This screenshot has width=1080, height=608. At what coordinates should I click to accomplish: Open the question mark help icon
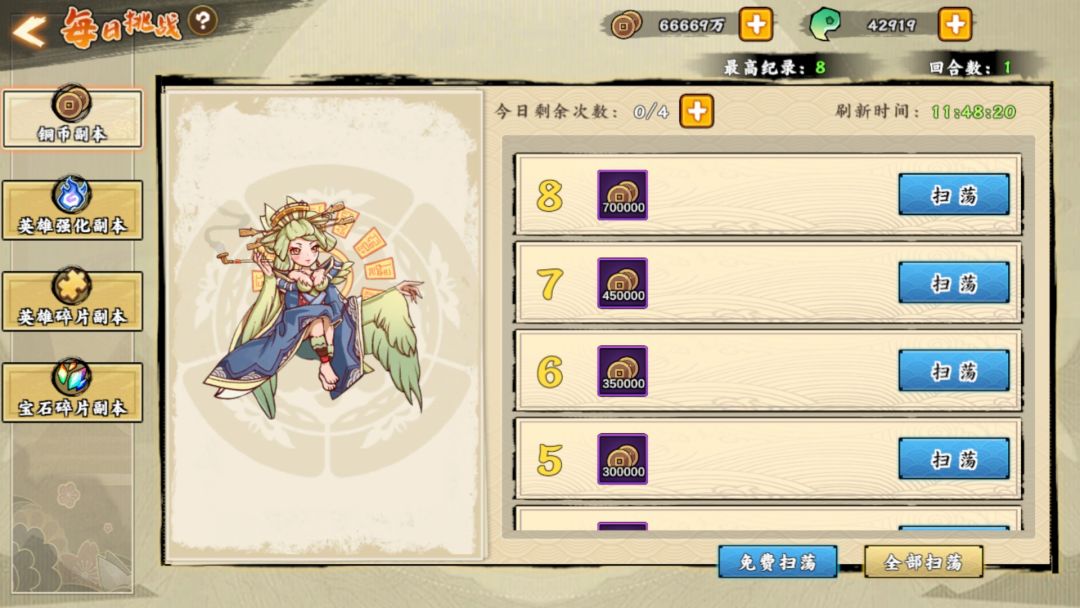pyautogui.click(x=202, y=21)
